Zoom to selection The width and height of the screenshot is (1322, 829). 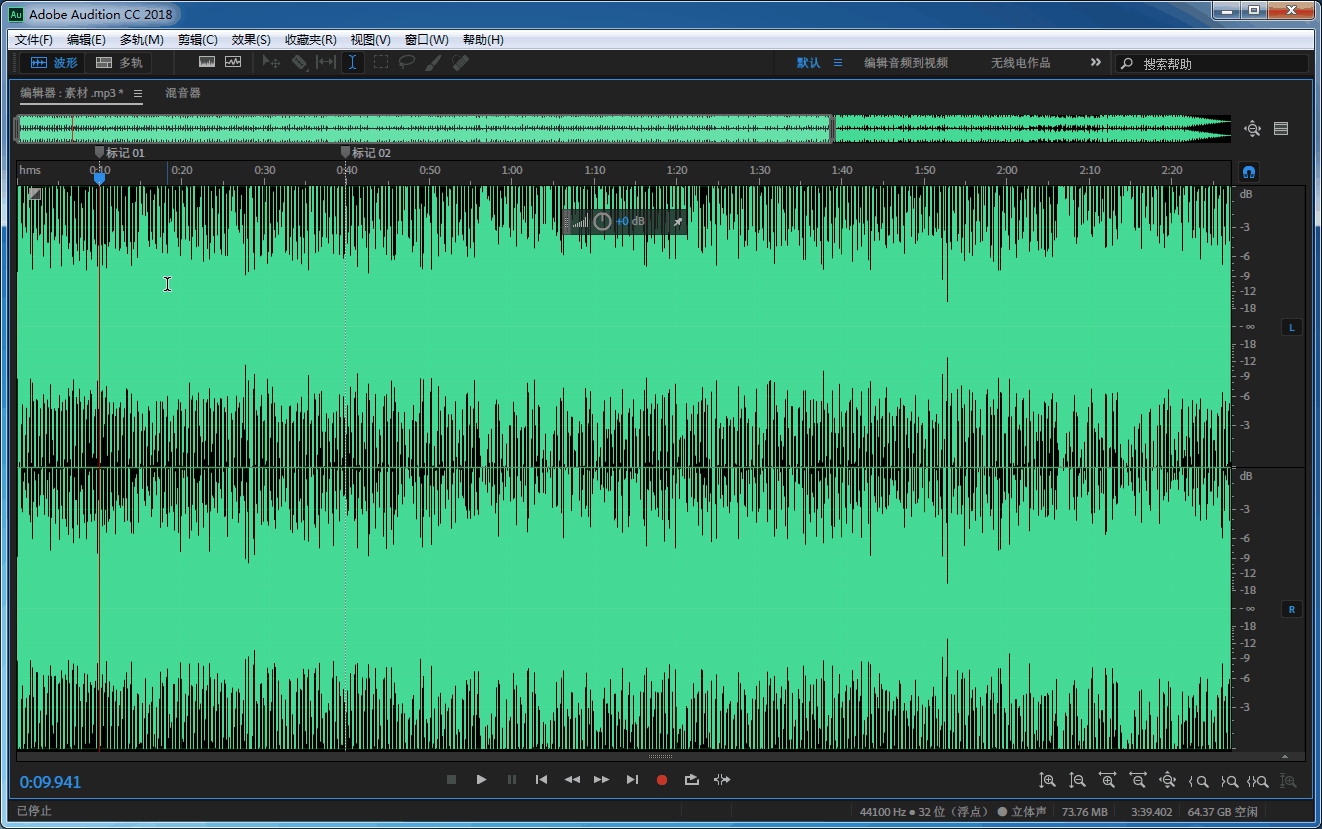point(1259,781)
